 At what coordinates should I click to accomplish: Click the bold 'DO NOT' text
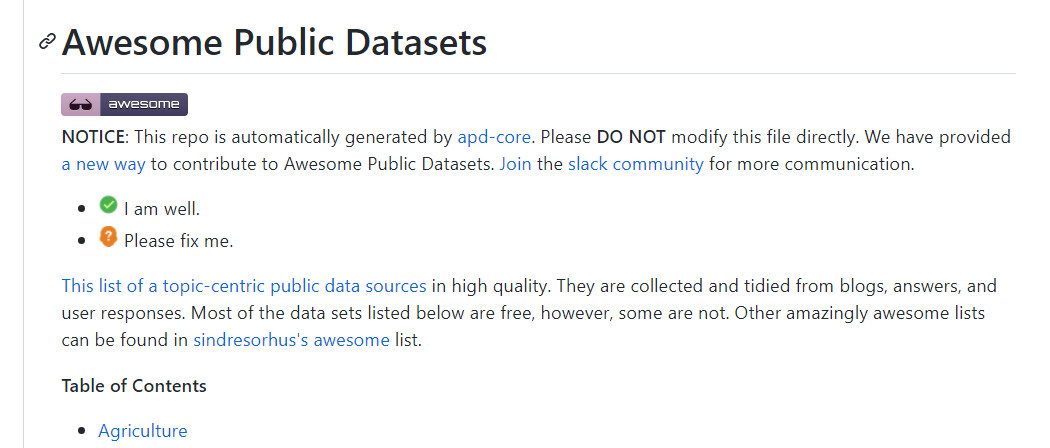[x=630, y=137]
